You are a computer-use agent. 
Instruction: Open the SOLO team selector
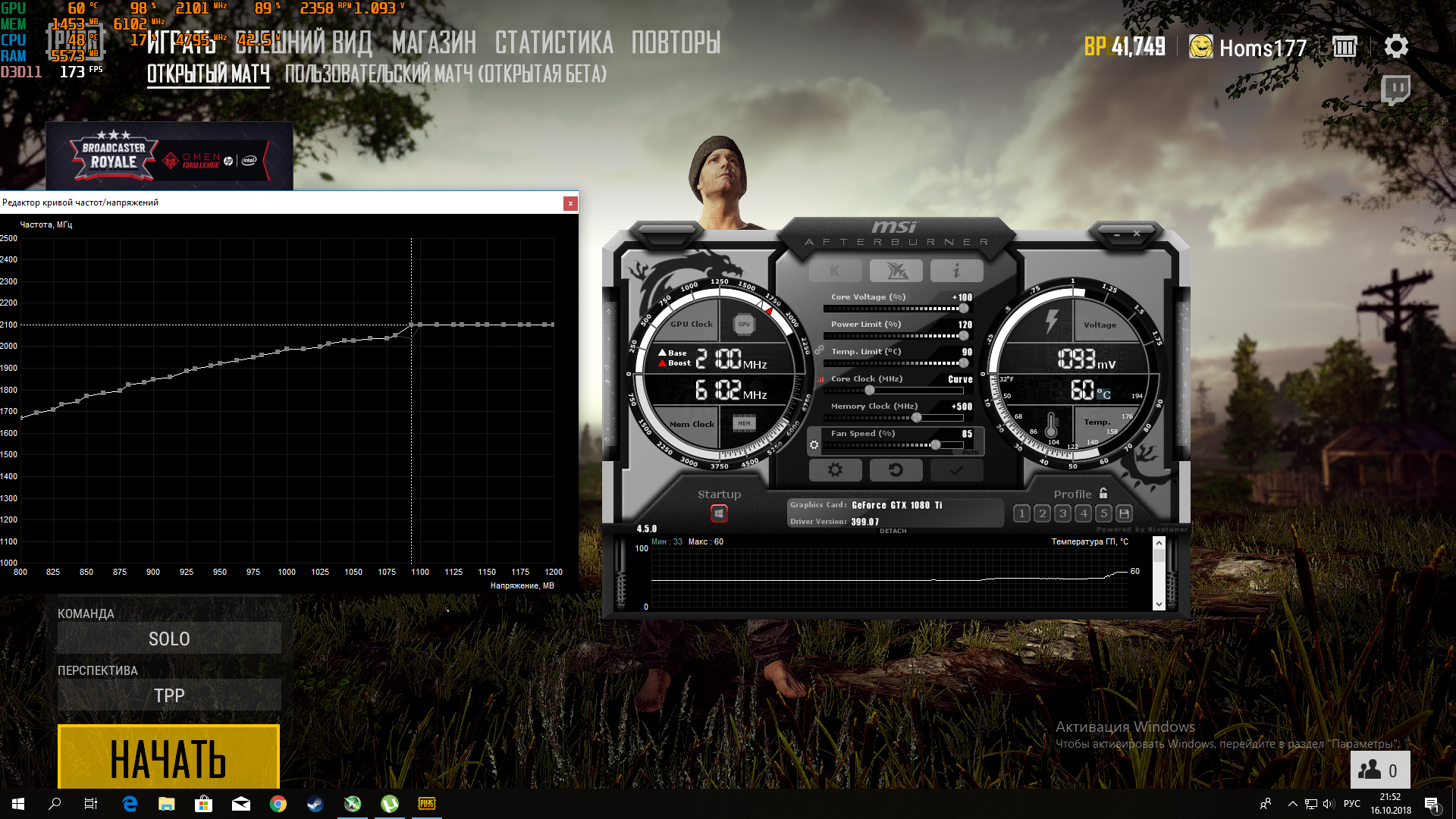pyautogui.click(x=169, y=639)
